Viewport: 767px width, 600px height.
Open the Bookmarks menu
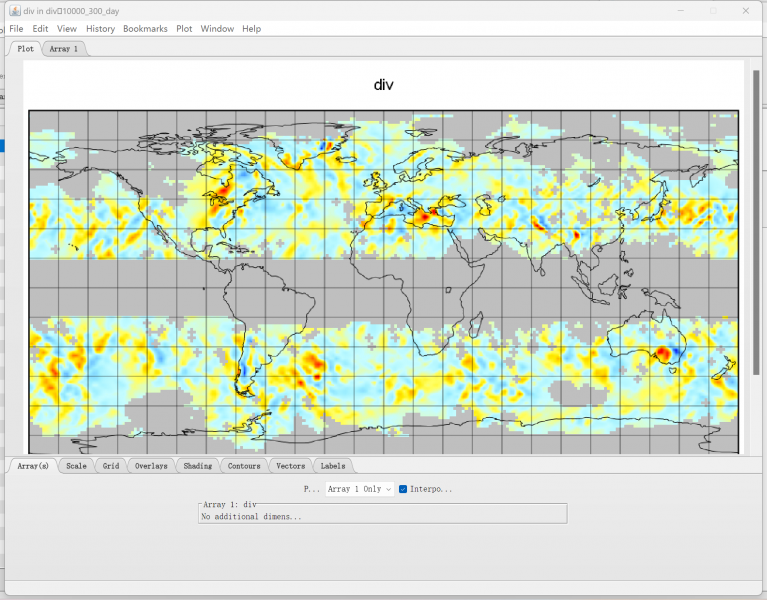click(146, 29)
